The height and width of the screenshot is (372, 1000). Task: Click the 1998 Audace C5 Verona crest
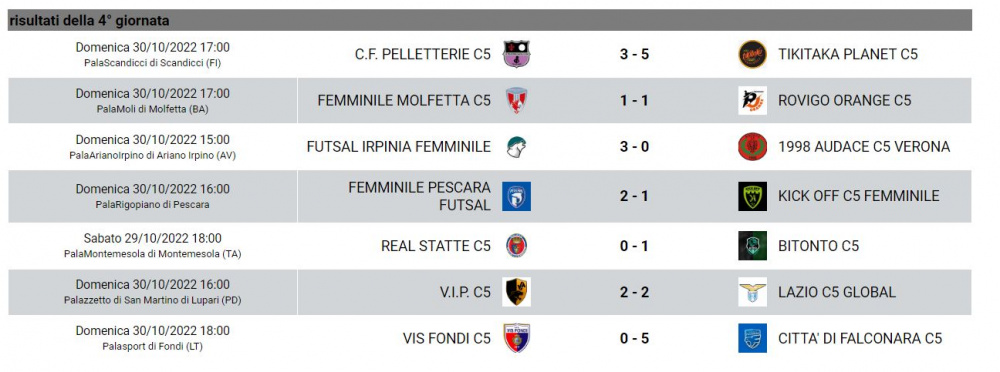[752, 147]
